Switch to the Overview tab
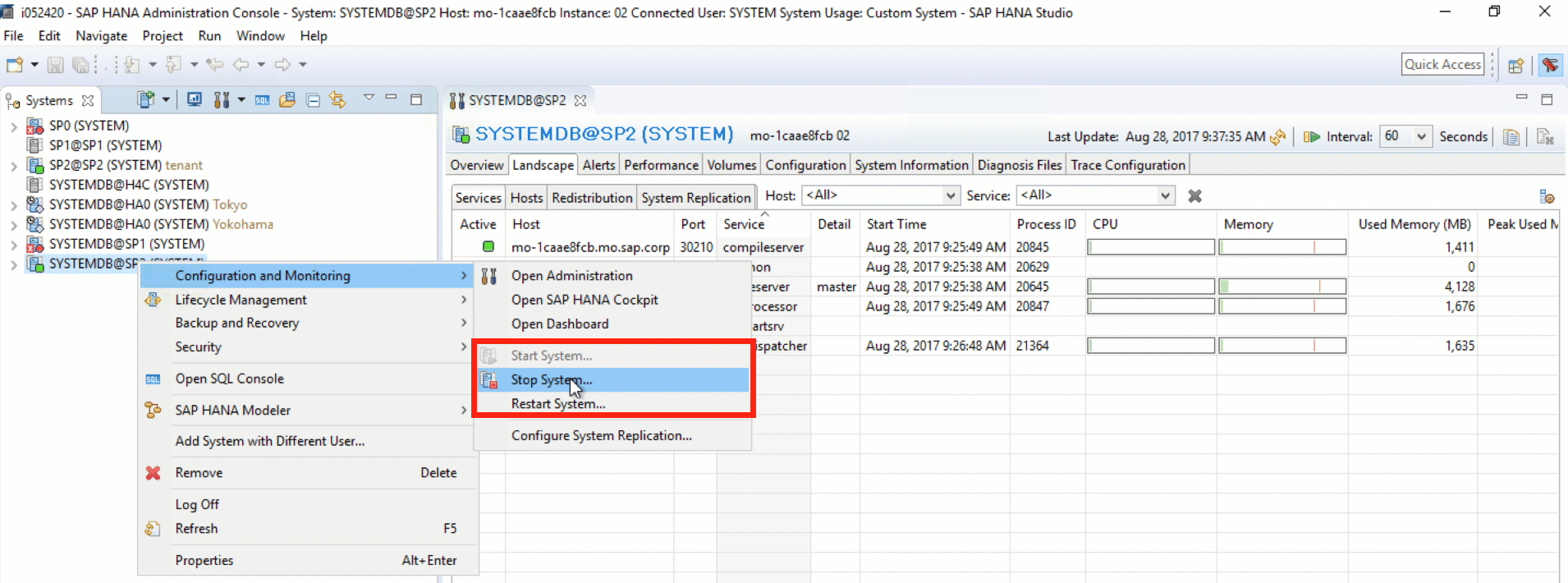Image resolution: width=1568 pixels, height=583 pixels. tap(477, 165)
